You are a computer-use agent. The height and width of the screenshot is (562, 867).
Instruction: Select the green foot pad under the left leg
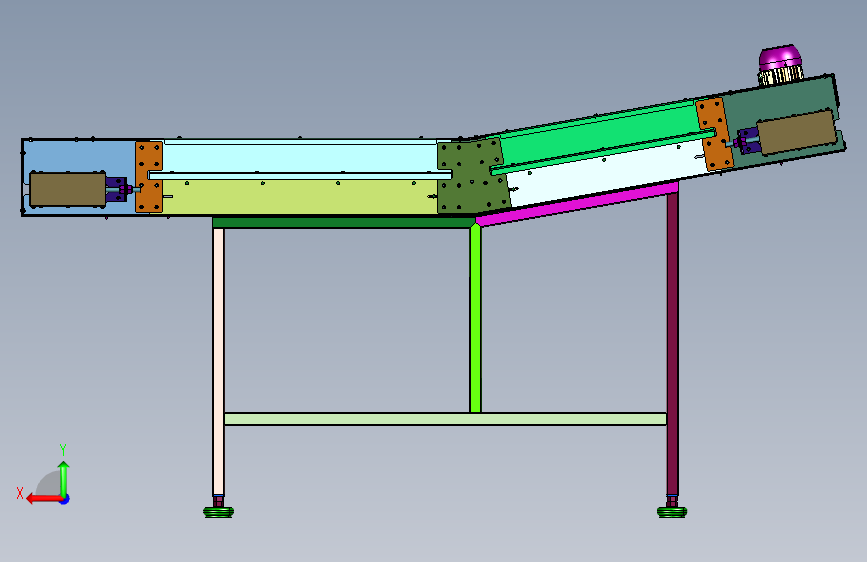tap(218, 512)
